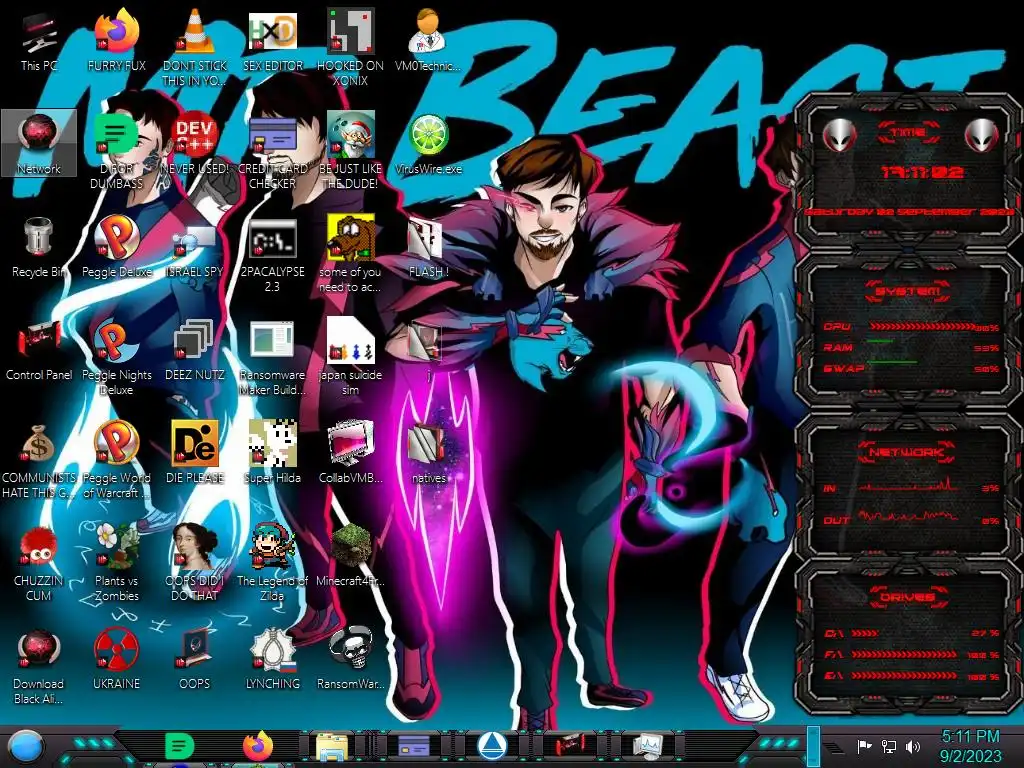Open the This PC desktop icon

[x=39, y=40]
